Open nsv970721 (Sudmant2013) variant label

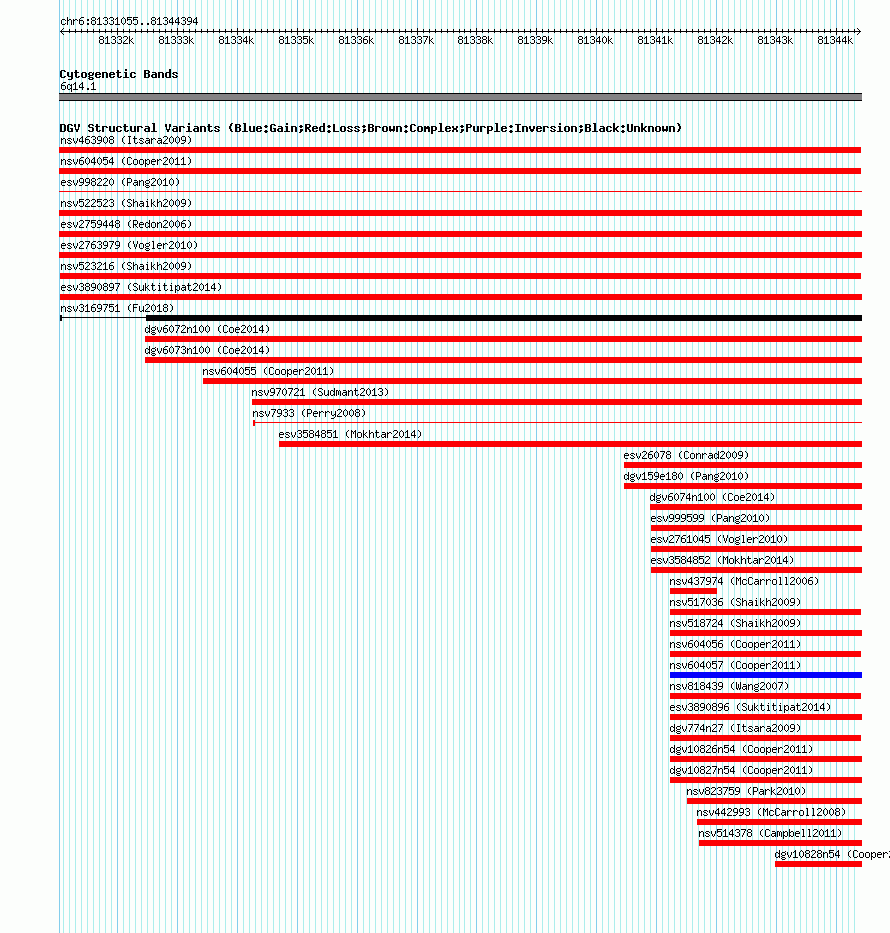pyautogui.click(x=320, y=392)
